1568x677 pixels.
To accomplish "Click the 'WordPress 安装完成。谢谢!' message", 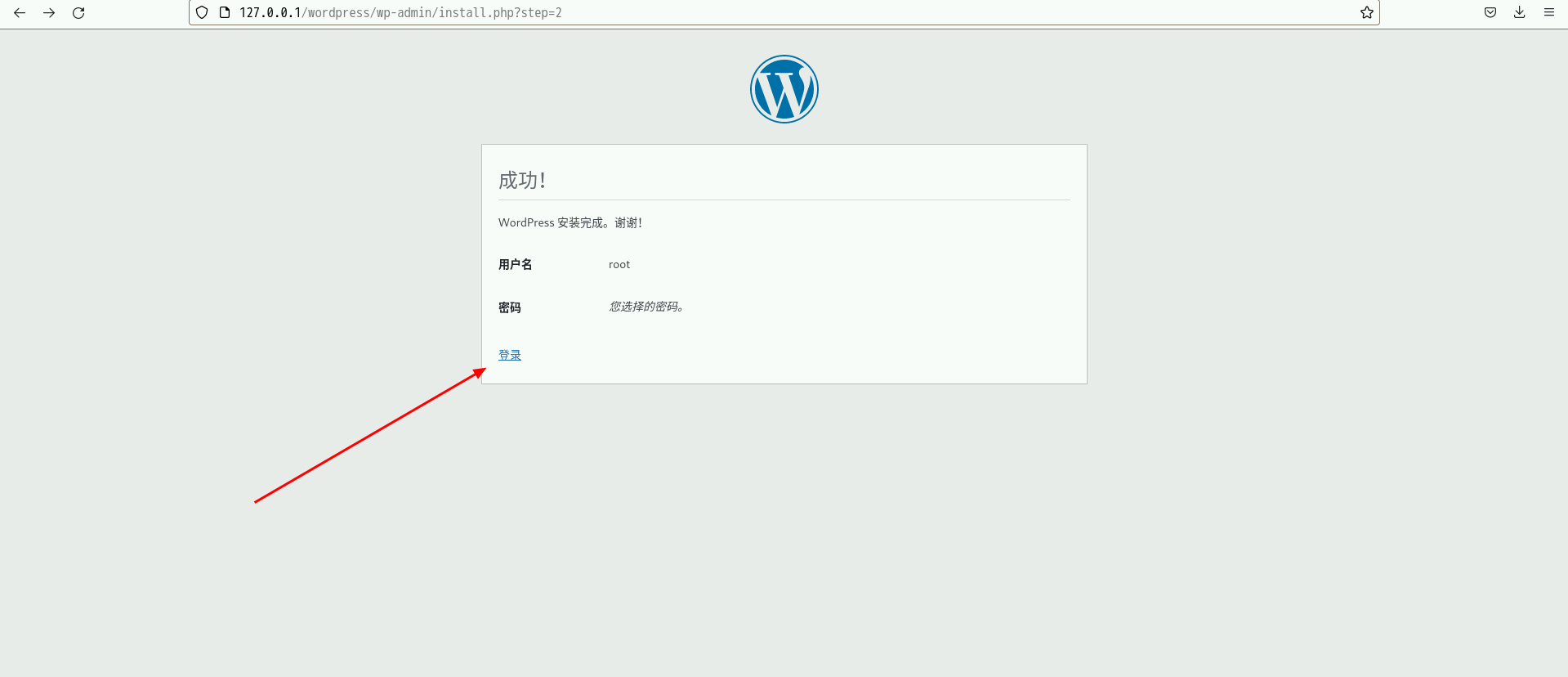I will (x=570, y=222).
